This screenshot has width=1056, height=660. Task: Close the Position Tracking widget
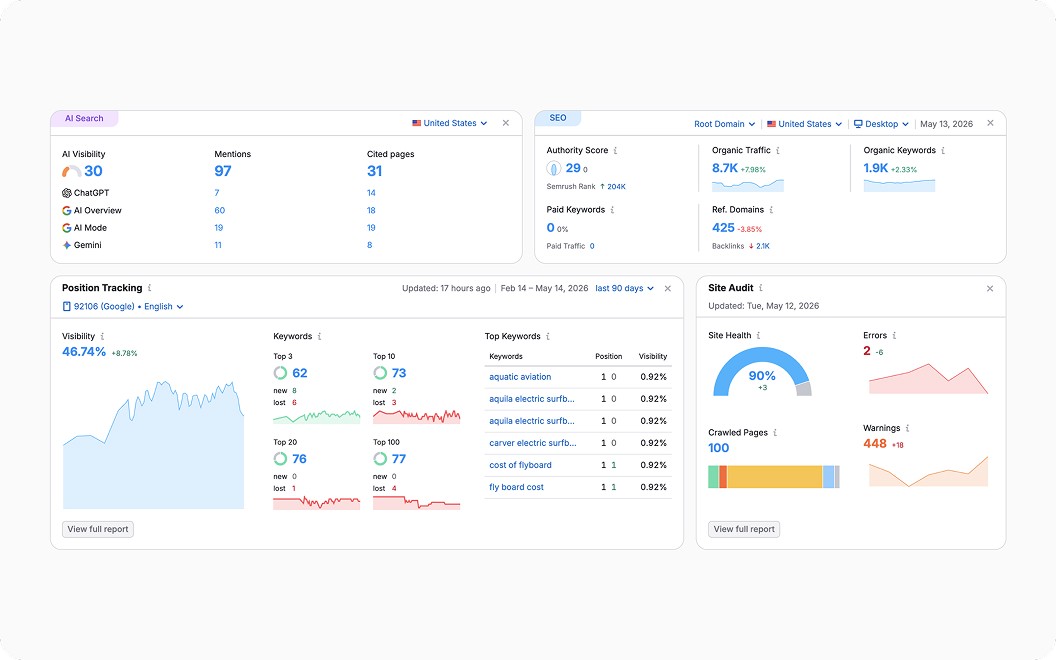(667, 288)
